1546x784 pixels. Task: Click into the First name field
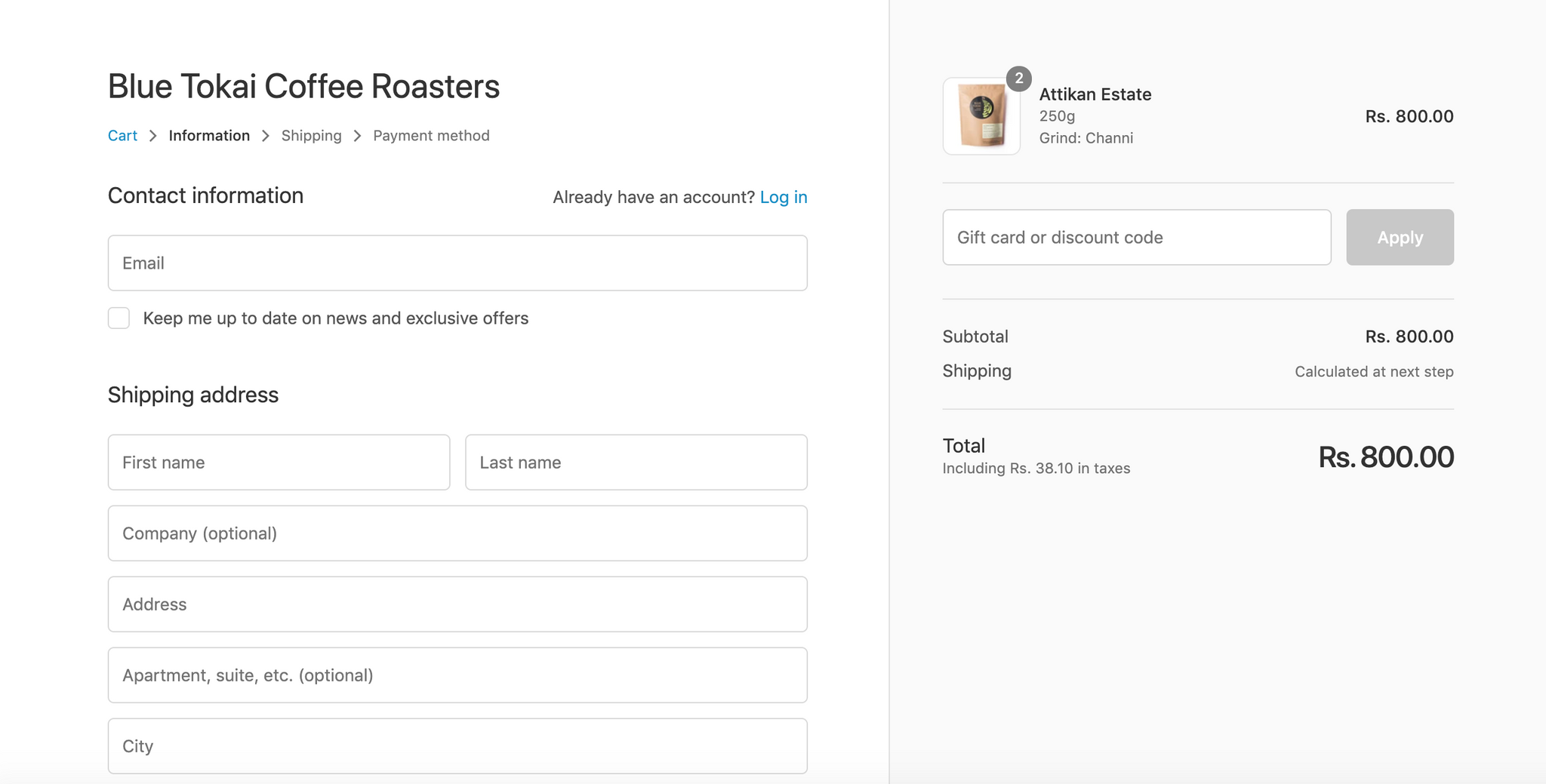pyautogui.click(x=279, y=462)
